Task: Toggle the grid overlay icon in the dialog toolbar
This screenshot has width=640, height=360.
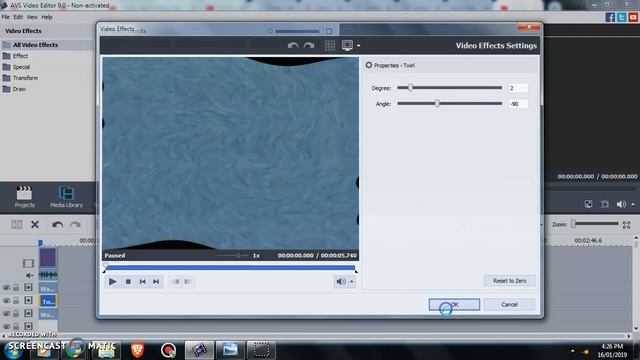Action: (330, 45)
